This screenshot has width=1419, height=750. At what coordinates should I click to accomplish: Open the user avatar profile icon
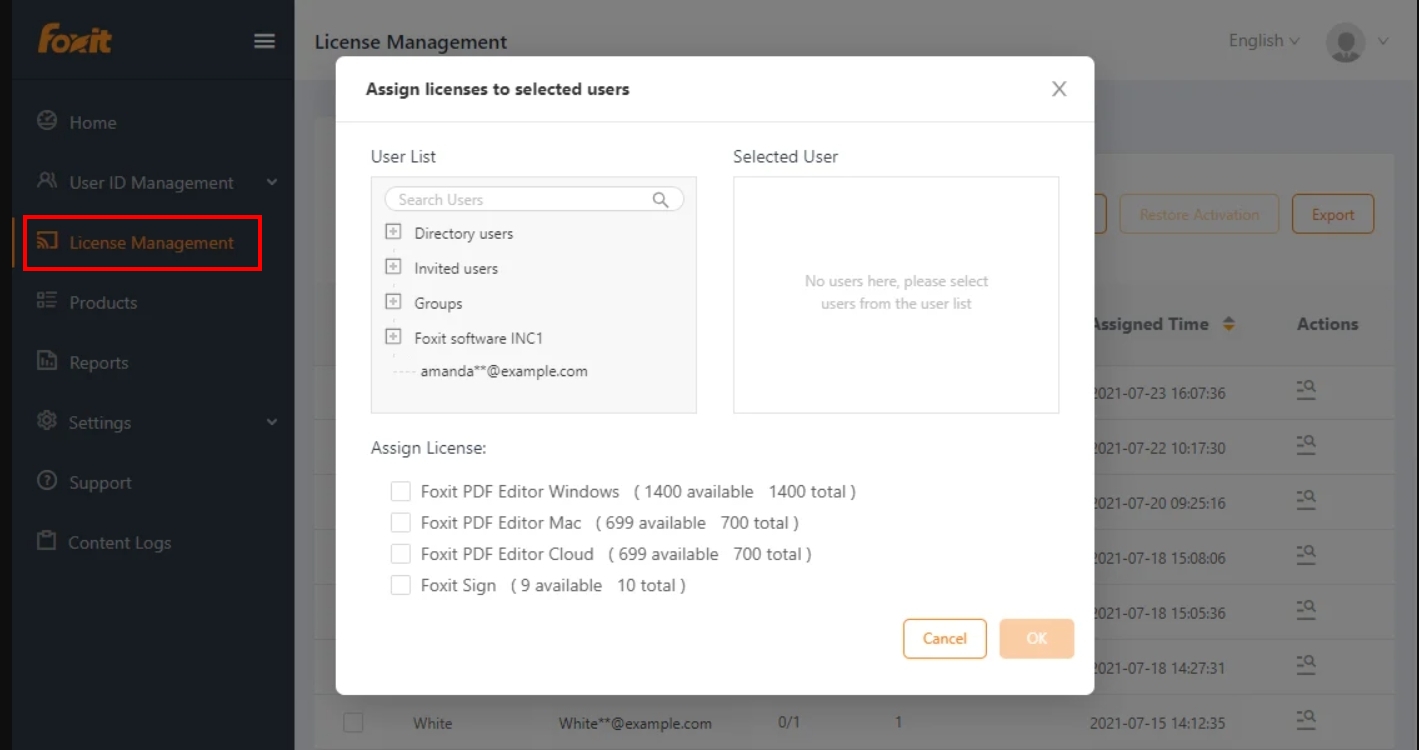1345,42
